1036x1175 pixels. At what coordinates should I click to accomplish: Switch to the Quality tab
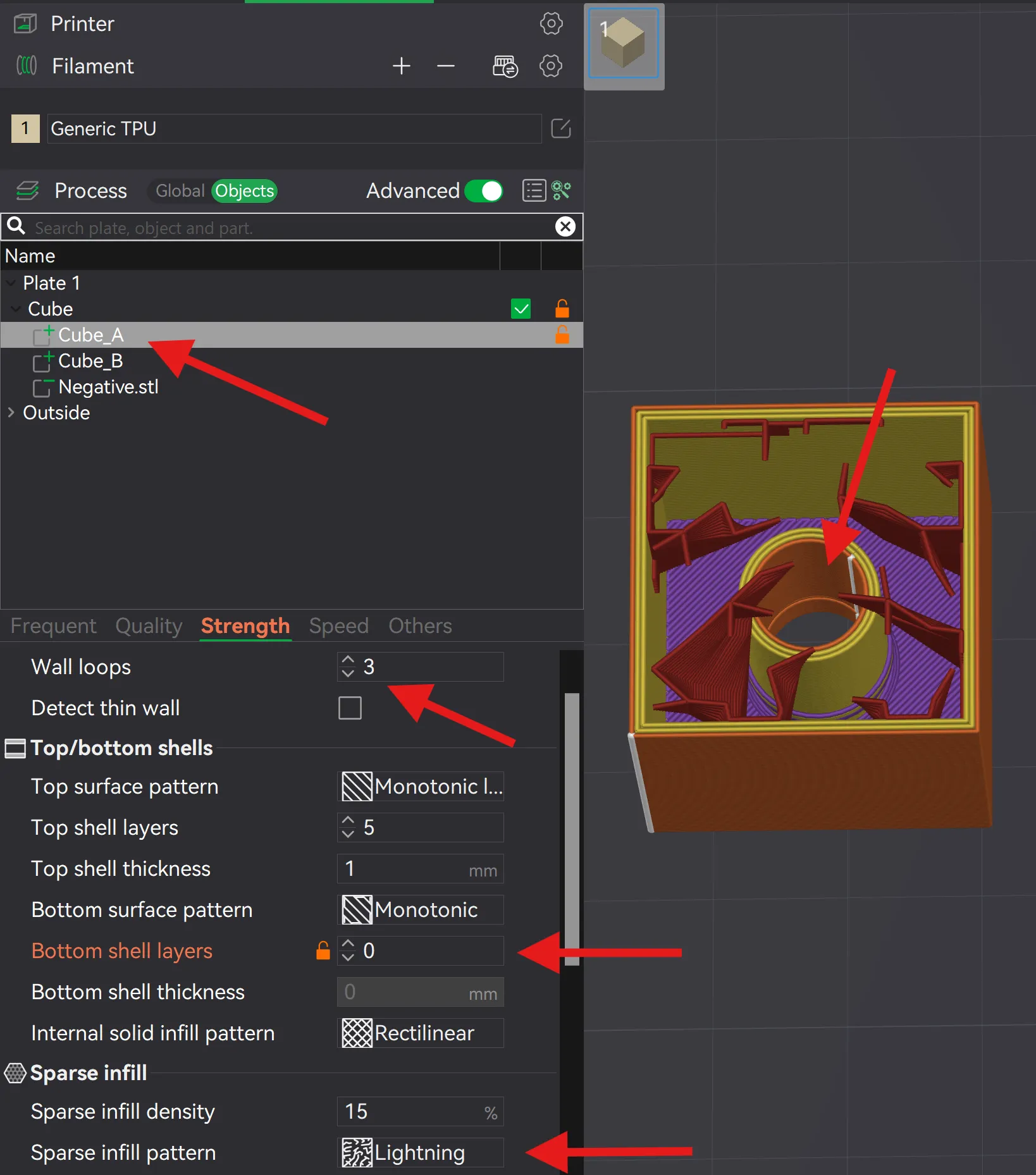tap(149, 625)
